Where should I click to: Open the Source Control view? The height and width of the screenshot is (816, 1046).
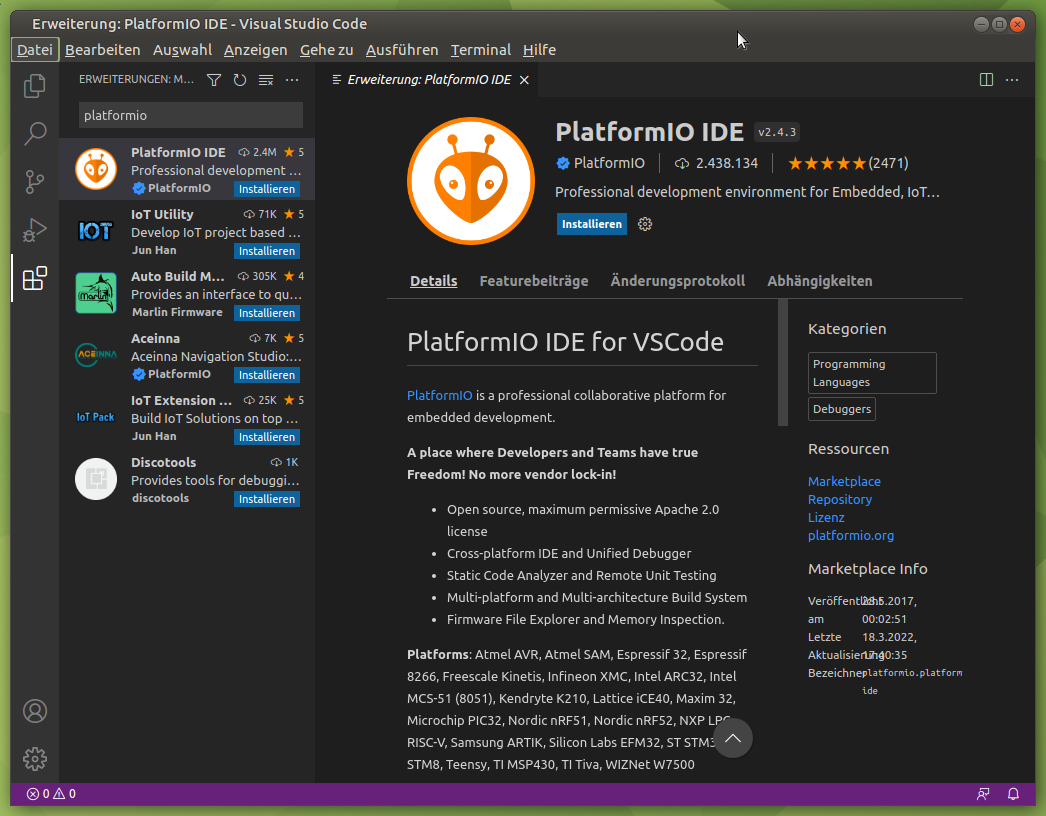click(x=35, y=181)
